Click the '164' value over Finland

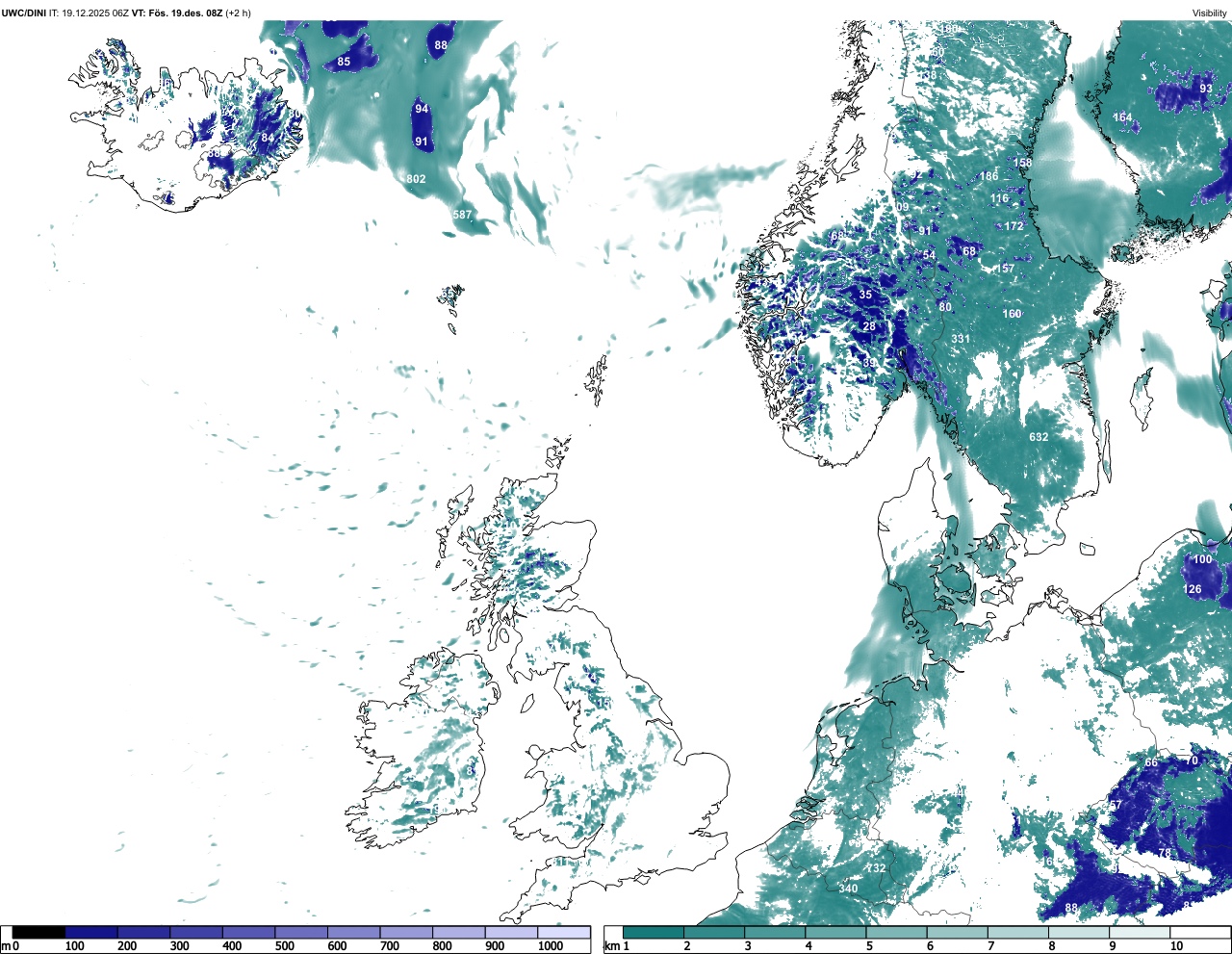tap(1122, 117)
